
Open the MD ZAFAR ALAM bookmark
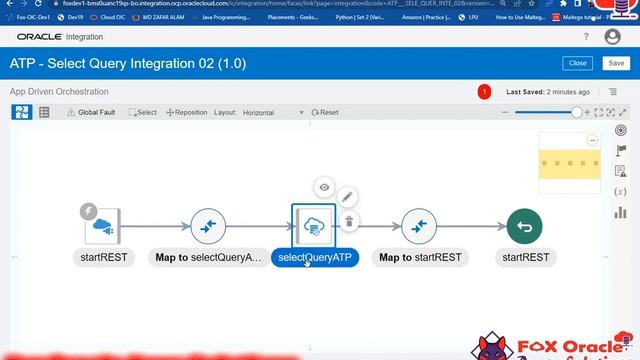click(158, 18)
